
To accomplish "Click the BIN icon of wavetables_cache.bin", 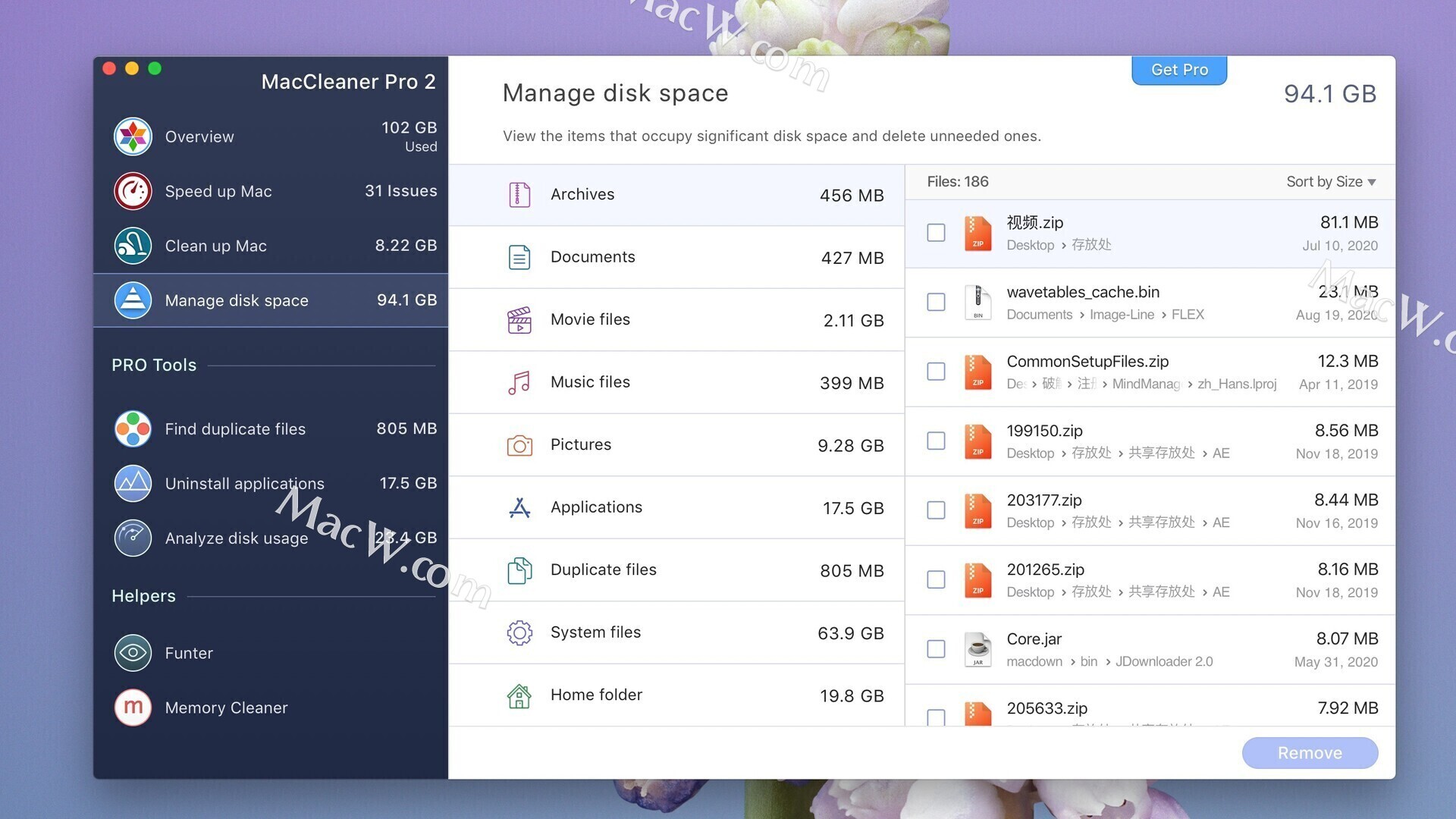I will click(x=977, y=302).
